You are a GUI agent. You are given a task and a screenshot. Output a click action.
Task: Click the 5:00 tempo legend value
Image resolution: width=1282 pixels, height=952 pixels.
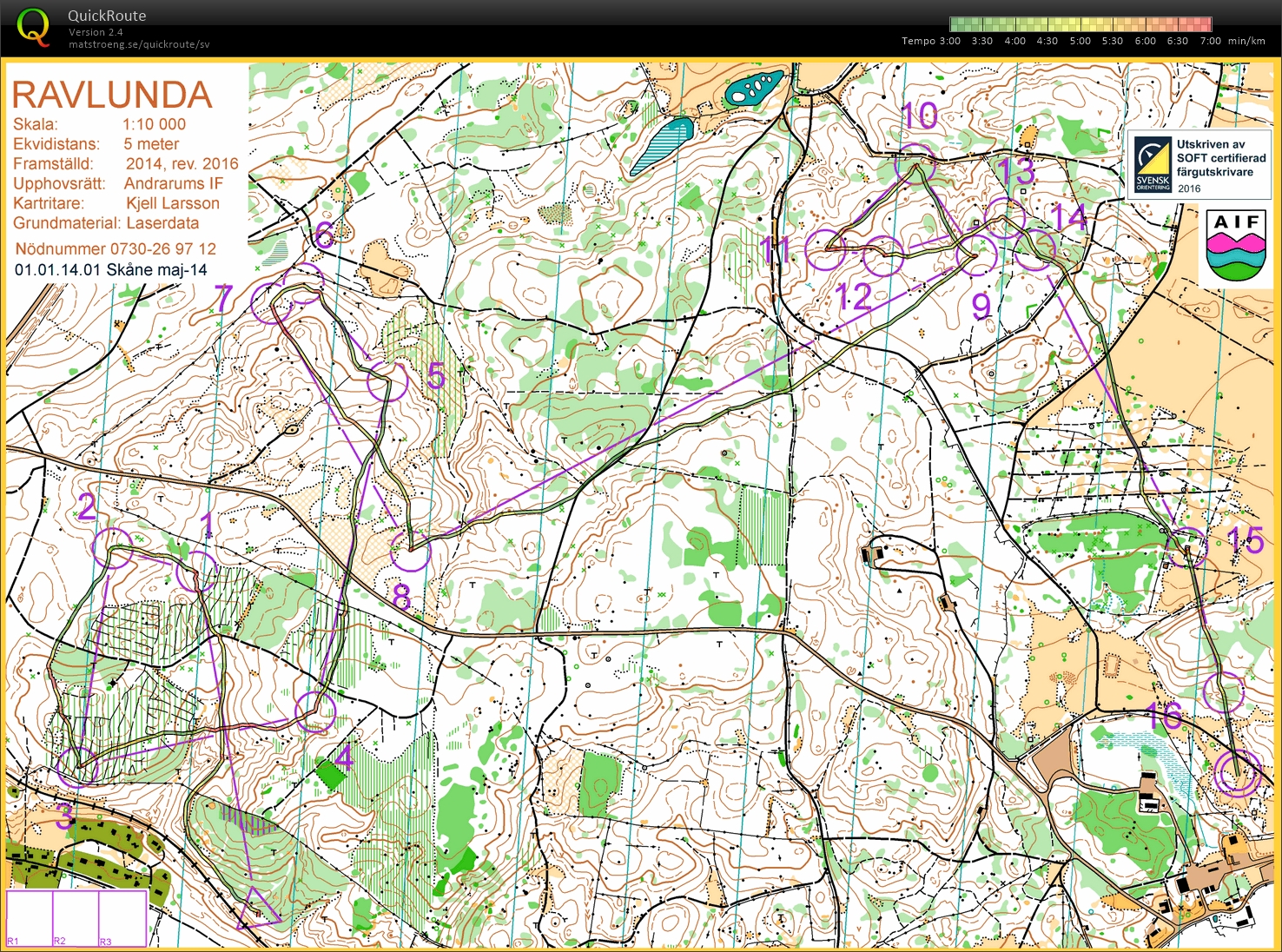pyautogui.click(x=1080, y=41)
